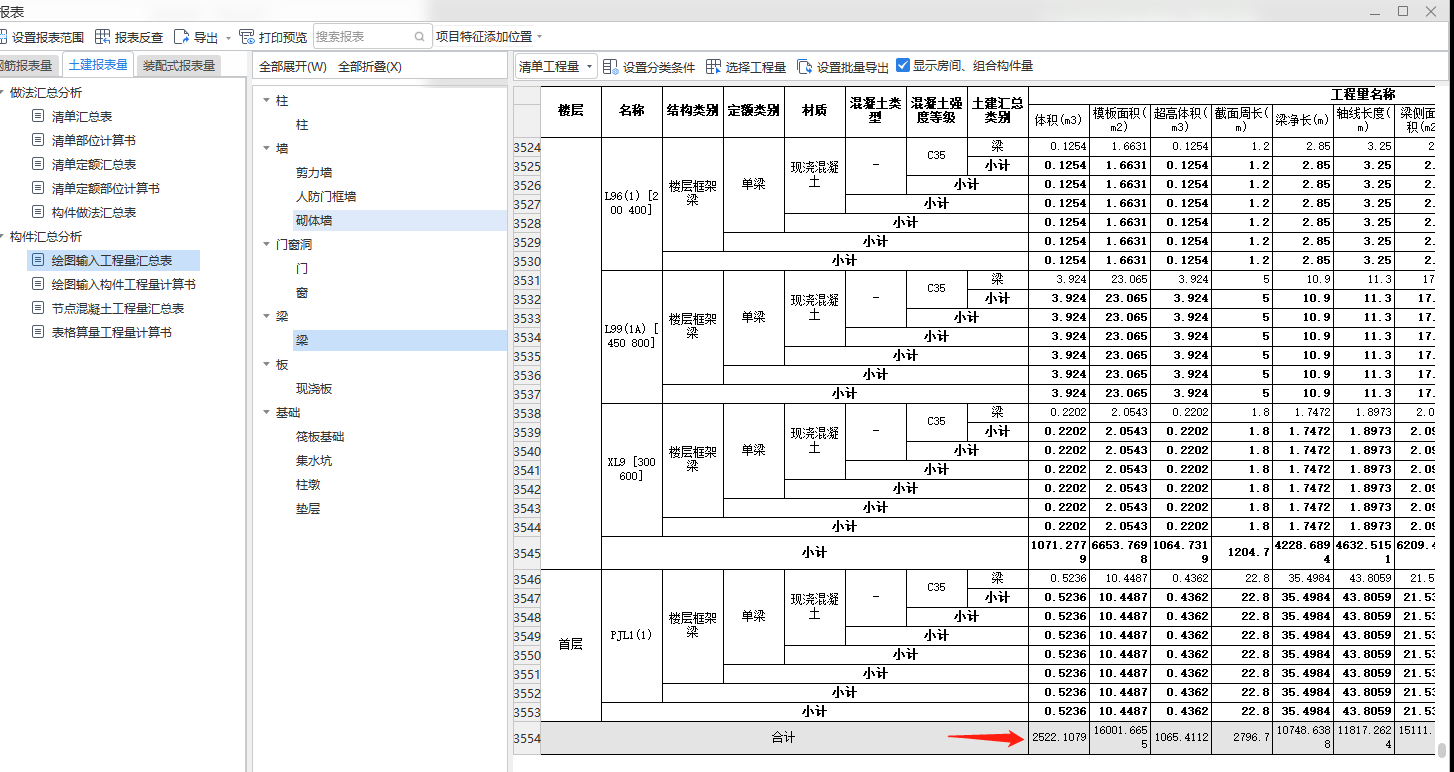Click the 模板面积 column header

click(1119, 119)
